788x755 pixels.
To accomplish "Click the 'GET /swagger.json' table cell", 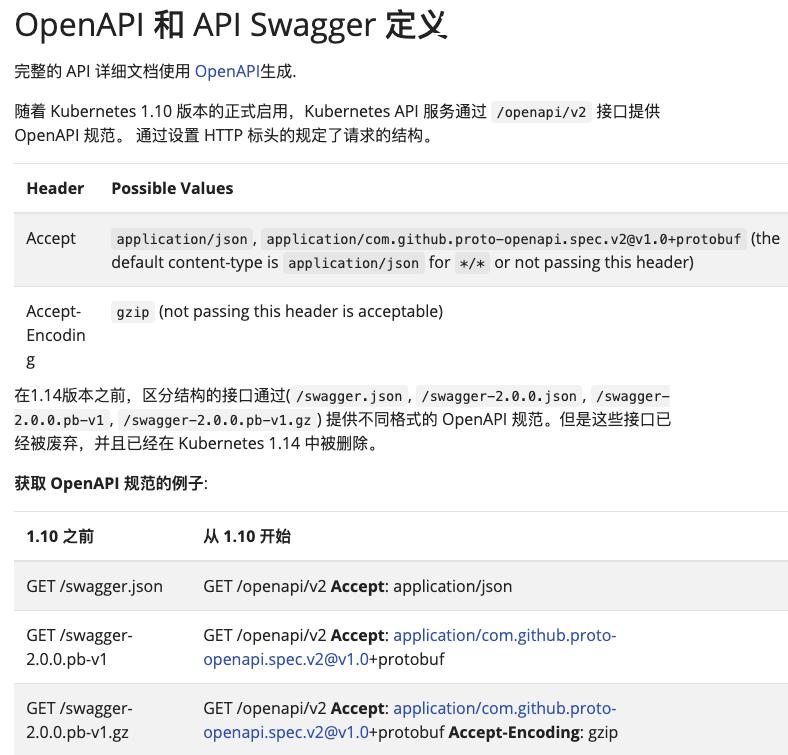I will 94,587.
